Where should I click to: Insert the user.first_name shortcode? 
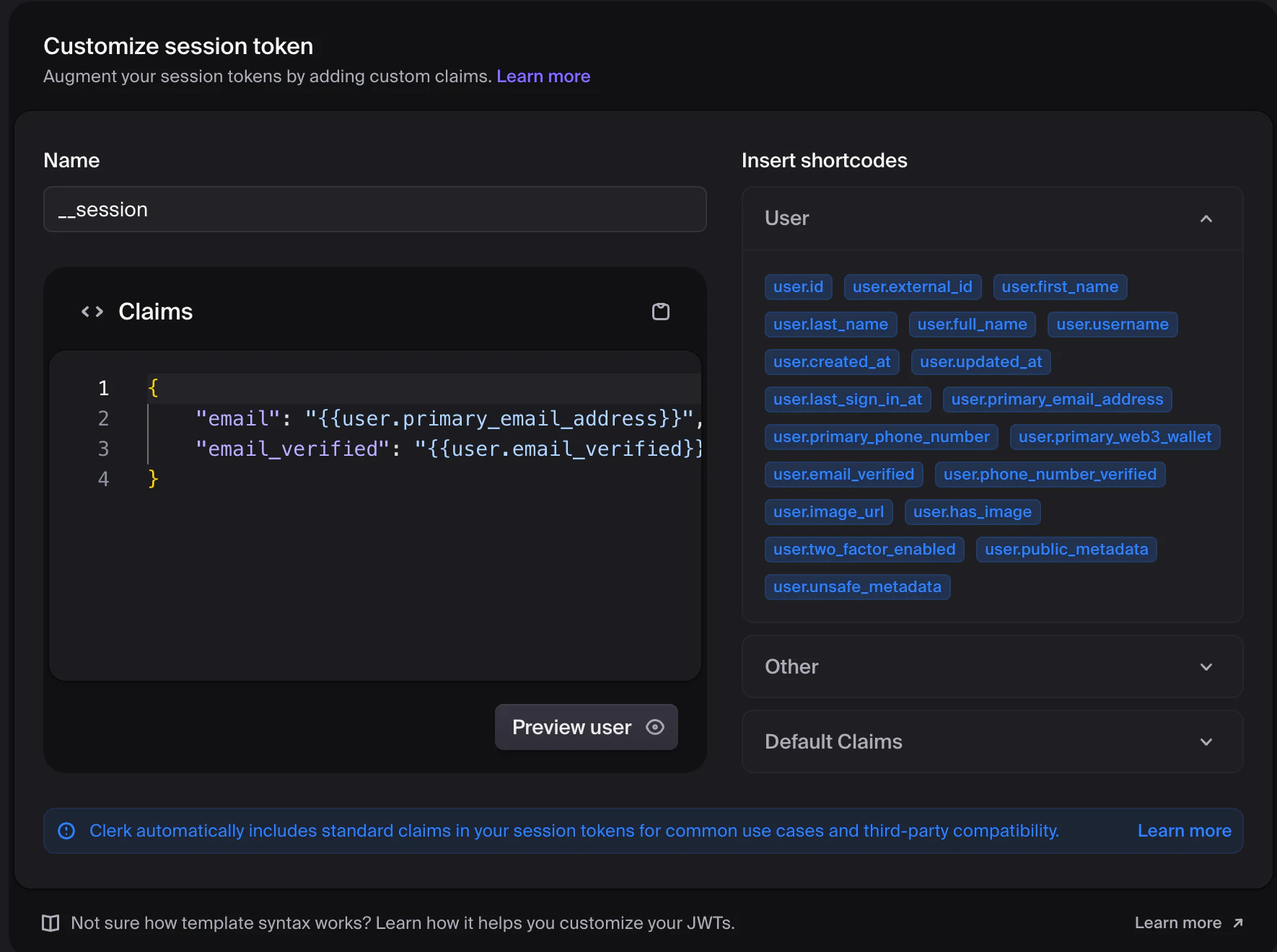[1060, 287]
